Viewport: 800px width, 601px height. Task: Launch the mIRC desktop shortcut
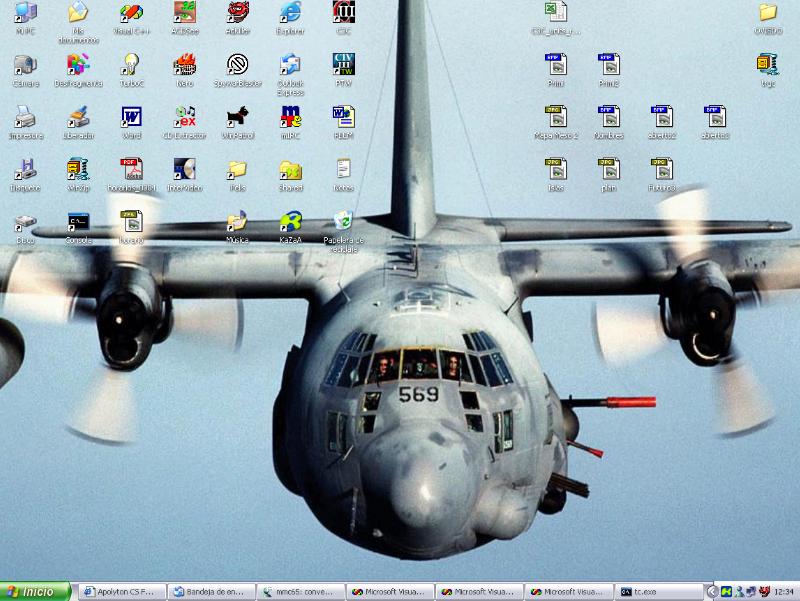(290, 117)
